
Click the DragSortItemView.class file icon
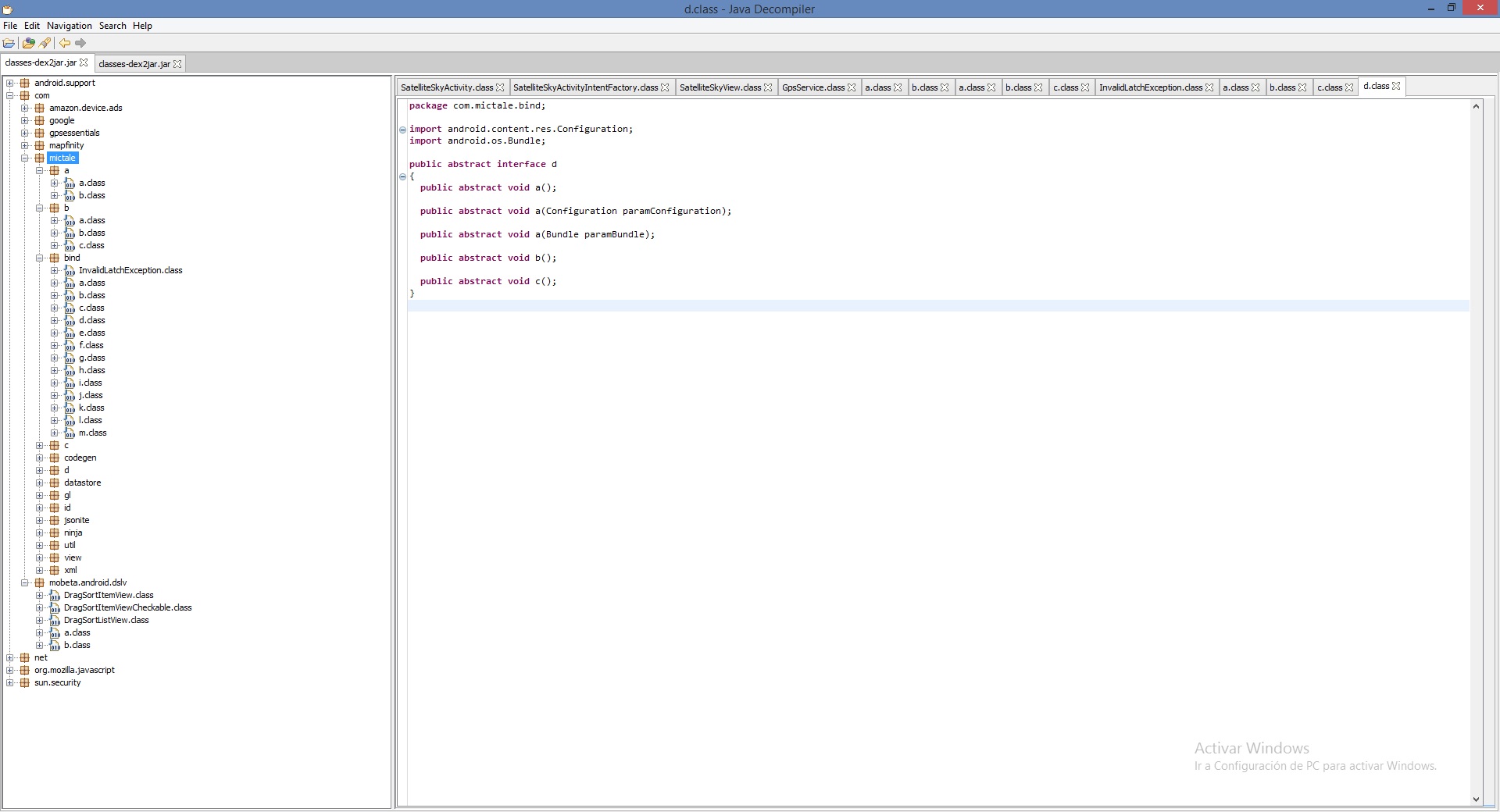55,595
